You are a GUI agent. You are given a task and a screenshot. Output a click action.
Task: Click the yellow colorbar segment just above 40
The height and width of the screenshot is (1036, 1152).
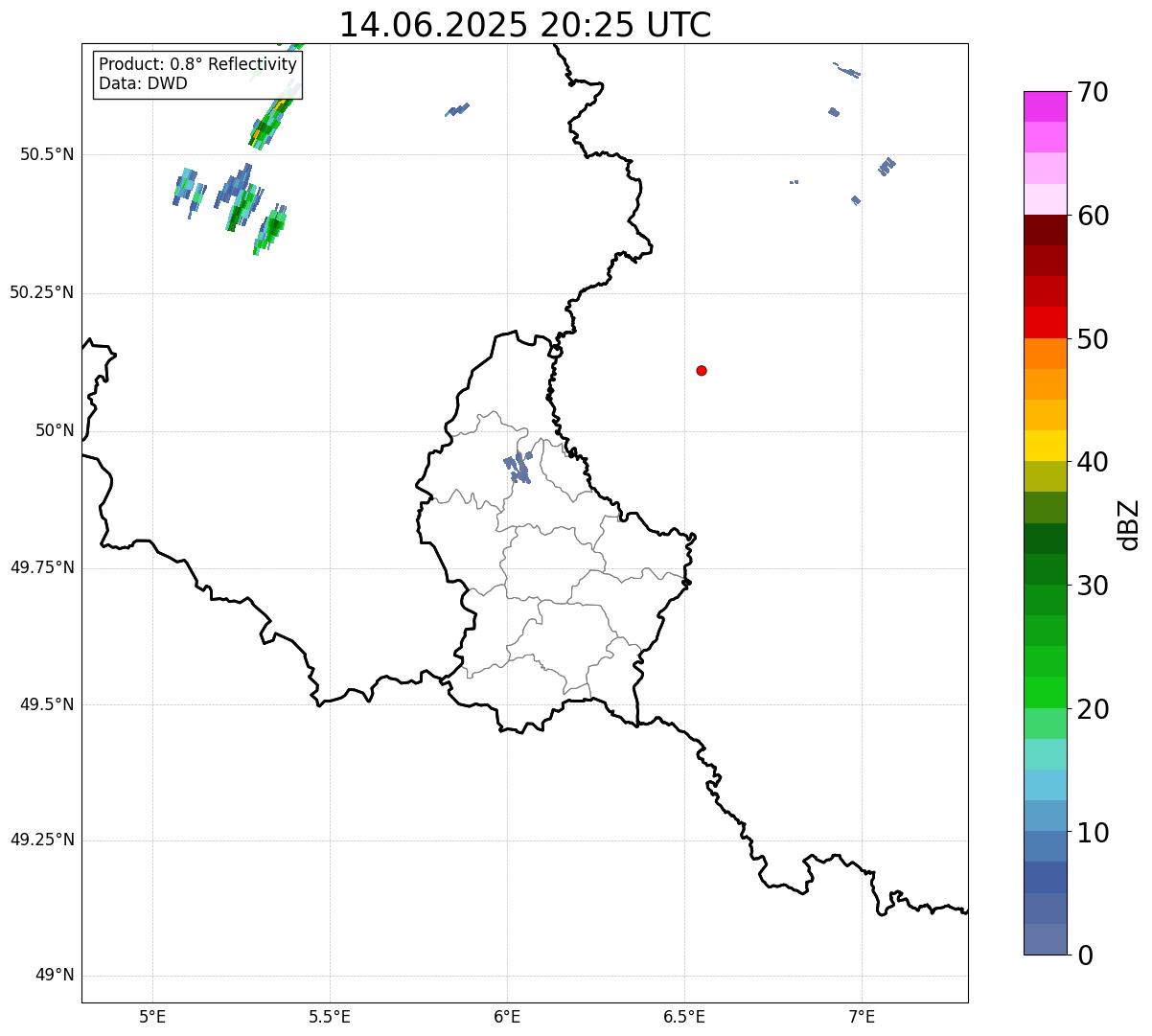[1045, 446]
